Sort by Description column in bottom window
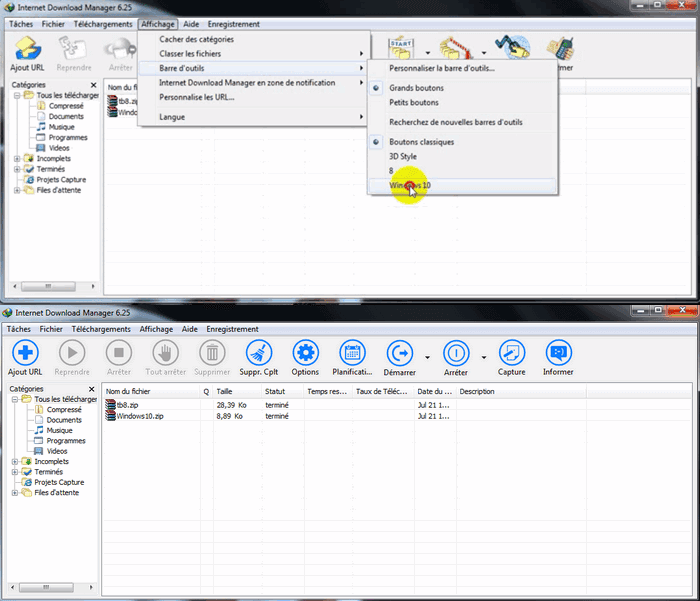 coord(521,392)
